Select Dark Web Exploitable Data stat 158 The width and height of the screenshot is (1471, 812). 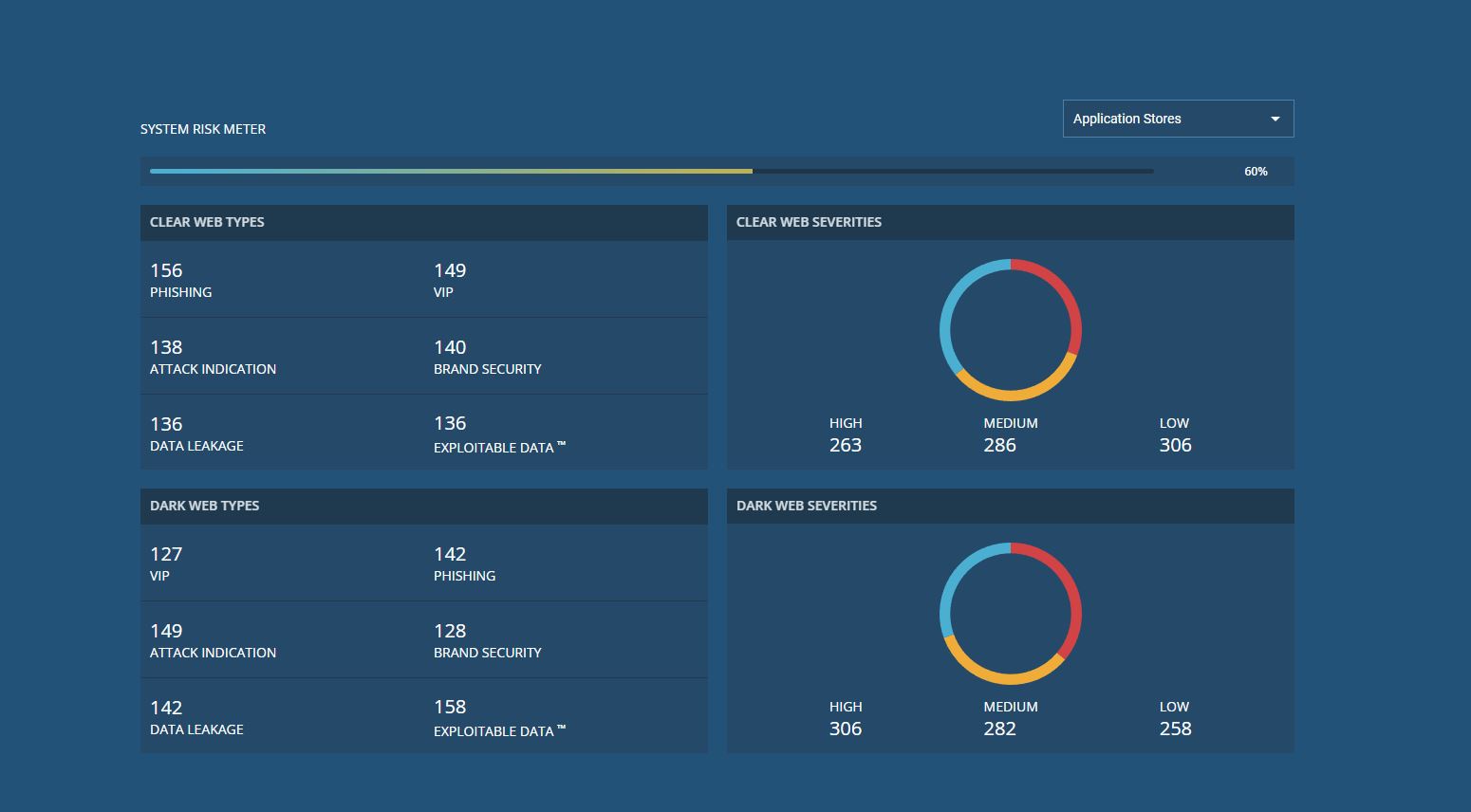tap(450, 708)
